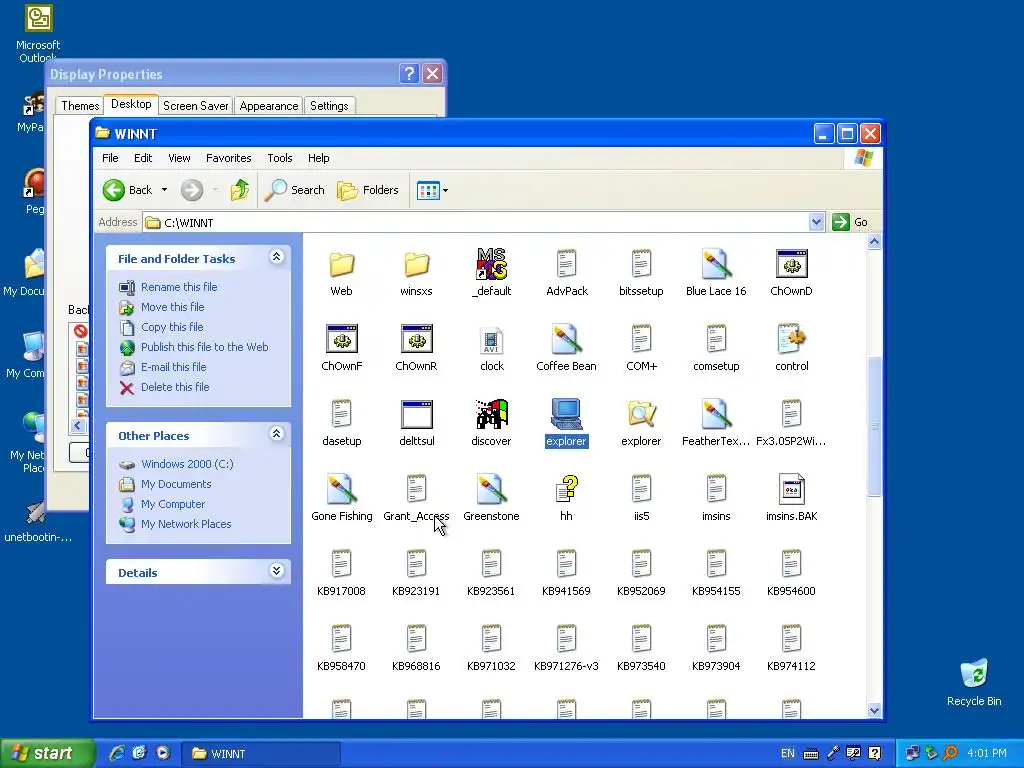Go to Windows 2000 (C:) in Other Places
This screenshot has width=1024, height=768.
[x=187, y=464]
